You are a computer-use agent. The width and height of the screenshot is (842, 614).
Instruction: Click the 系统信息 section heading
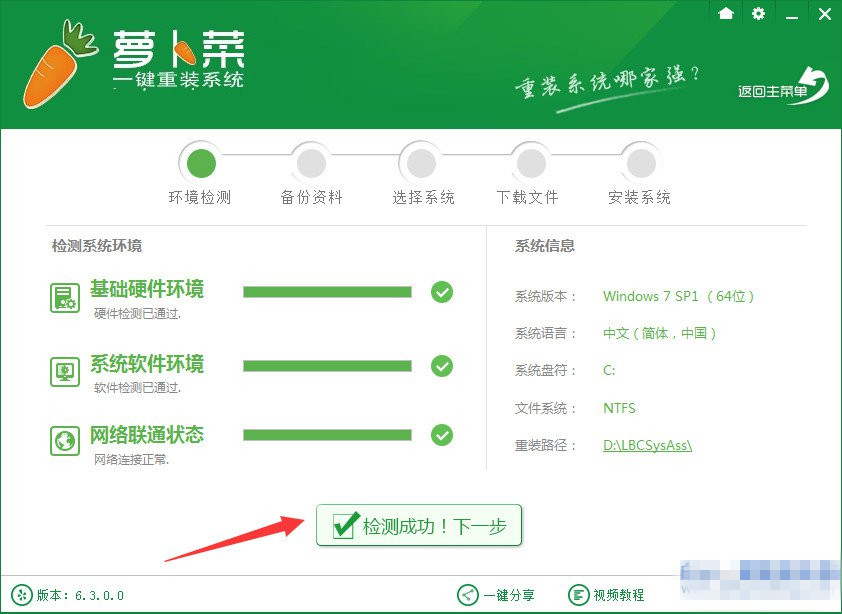(x=545, y=246)
